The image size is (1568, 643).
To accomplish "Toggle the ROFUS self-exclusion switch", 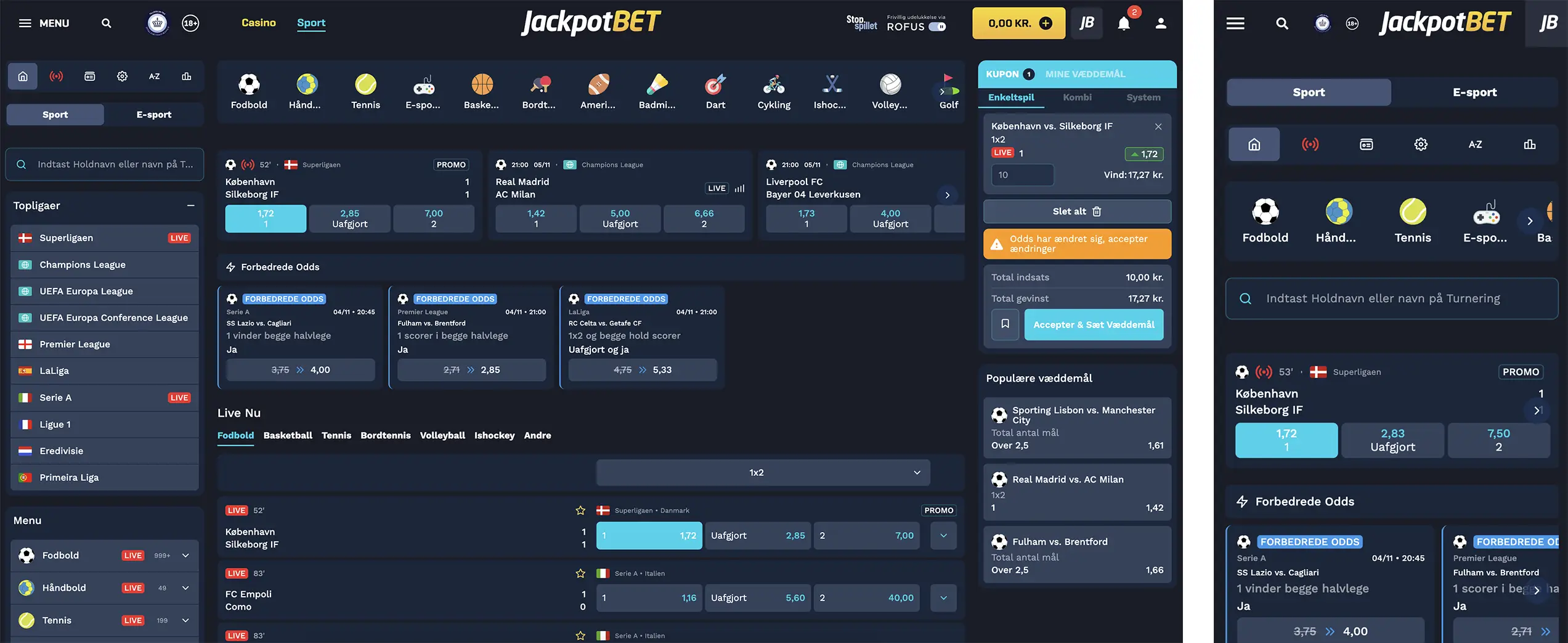I will click(937, 27).
